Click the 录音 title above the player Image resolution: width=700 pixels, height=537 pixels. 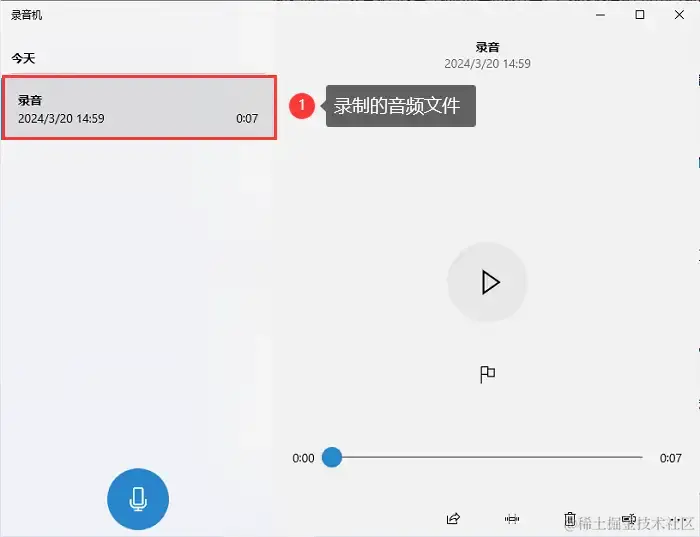coord(488,47)
